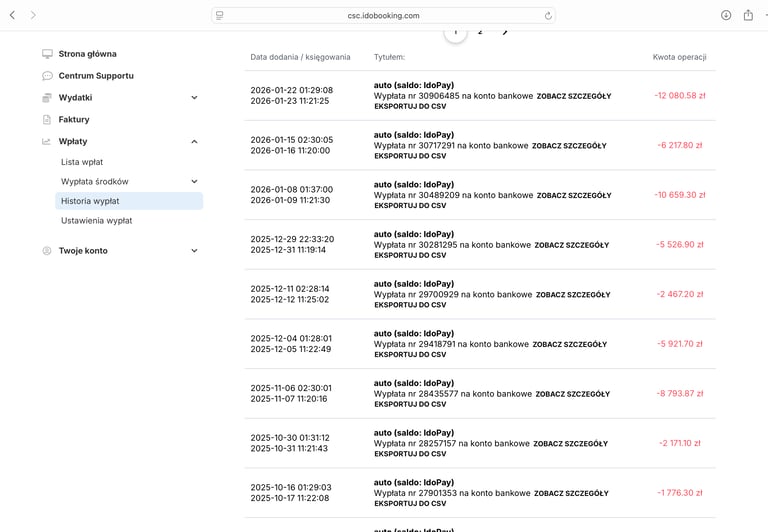The height and width of the screenshot is (532, 768).
Task: Open Centrum Supportu in the sidebar
Action: pos(96,75)
